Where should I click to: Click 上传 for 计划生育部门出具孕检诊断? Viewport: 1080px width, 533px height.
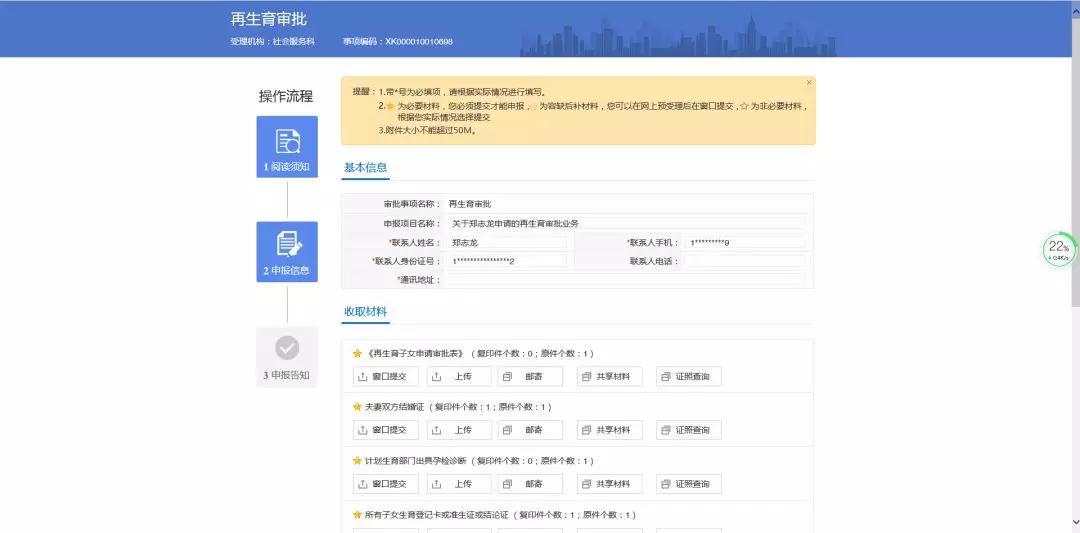(x=459, y=484)
